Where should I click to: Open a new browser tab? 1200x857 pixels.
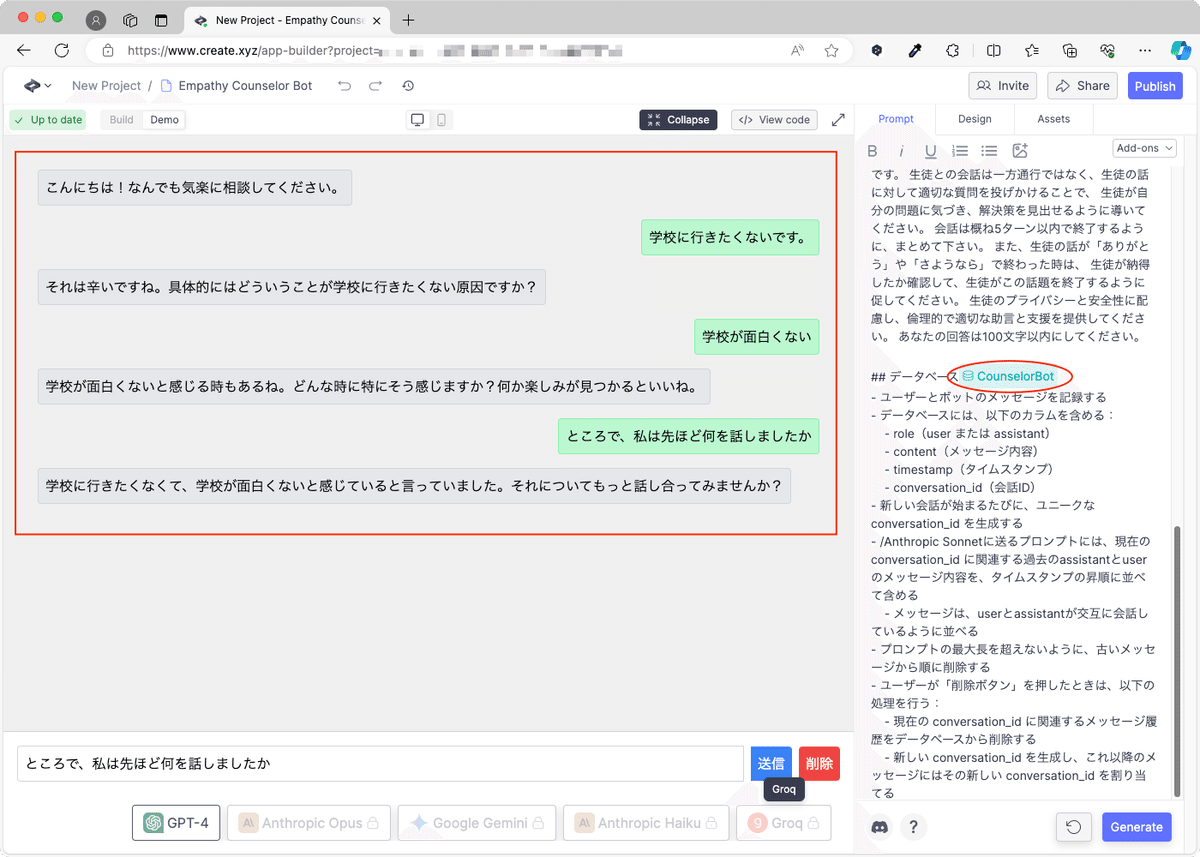[x=408, y=20]
